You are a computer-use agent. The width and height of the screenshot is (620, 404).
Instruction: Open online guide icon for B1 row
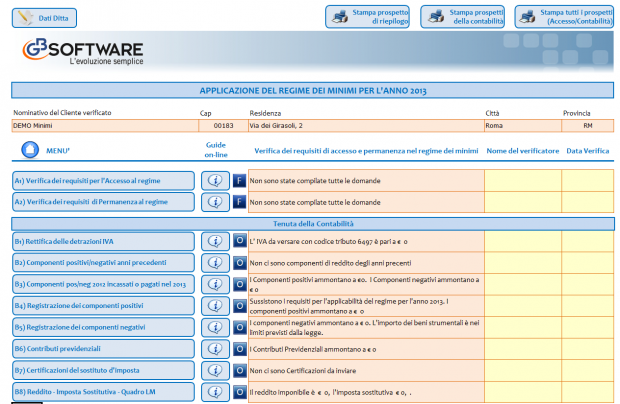click(215, 241)
